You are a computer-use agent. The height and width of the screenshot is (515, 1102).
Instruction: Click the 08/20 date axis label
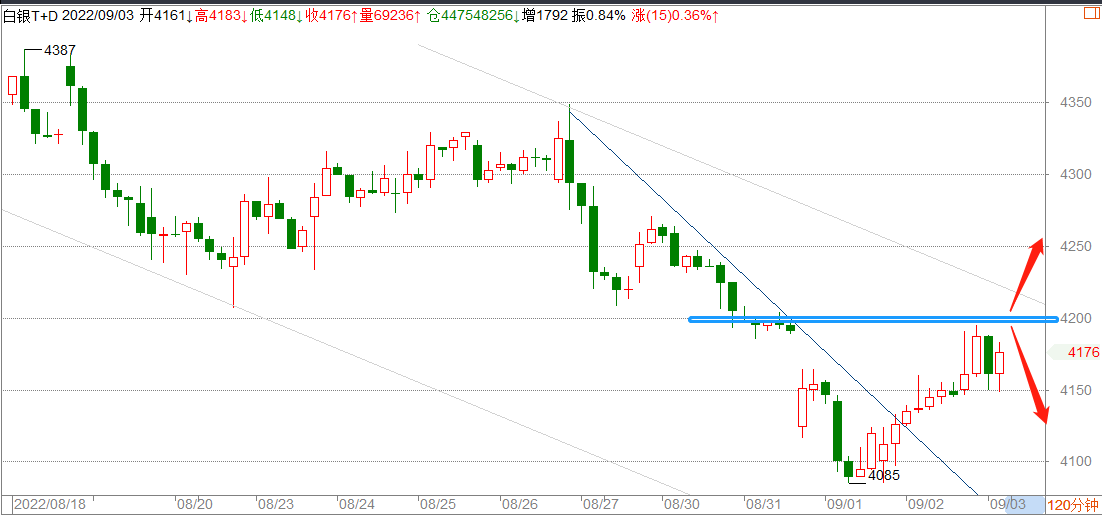(x=194, y=504)
